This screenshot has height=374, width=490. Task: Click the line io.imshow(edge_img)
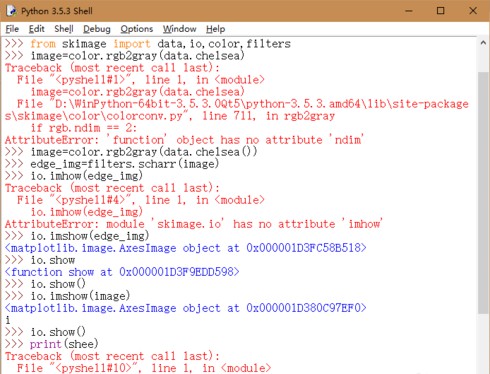pos(77,236)
